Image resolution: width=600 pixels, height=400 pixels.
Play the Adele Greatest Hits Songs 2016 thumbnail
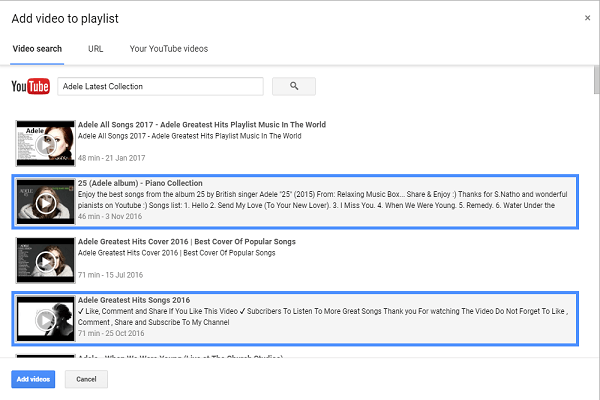[x=46, y=319]
